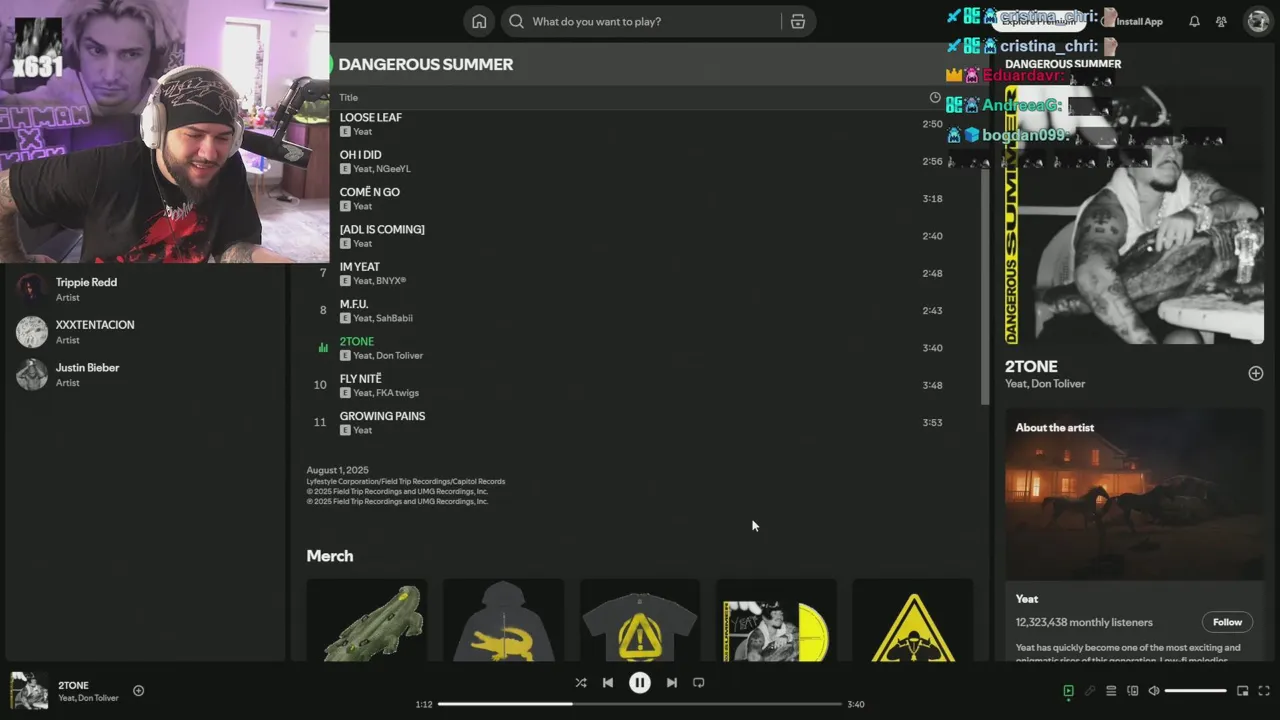This screenshot has height=720, width=1280.
Task: Open Connect to a device icon
Action: (x=1132, y=690)
